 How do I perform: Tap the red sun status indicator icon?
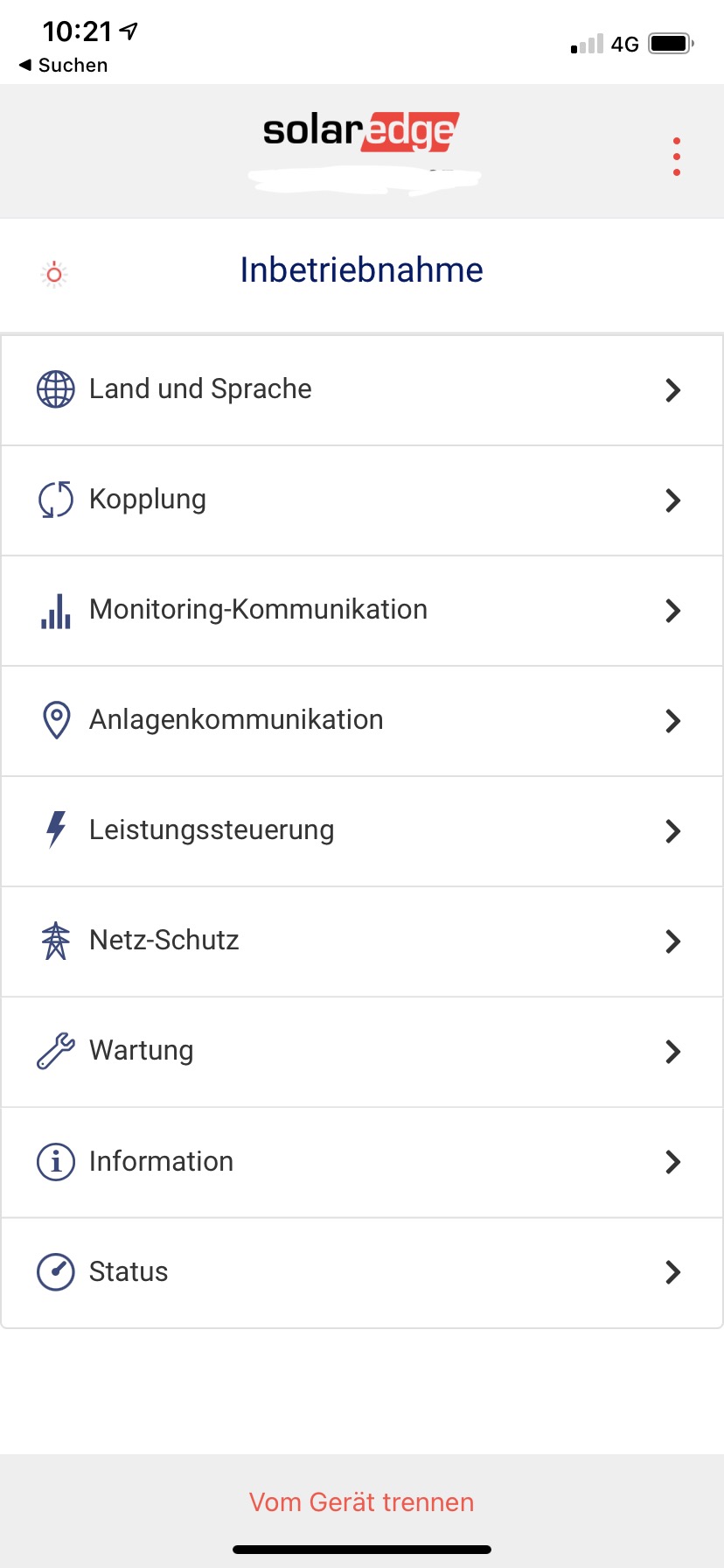[54, 275]
